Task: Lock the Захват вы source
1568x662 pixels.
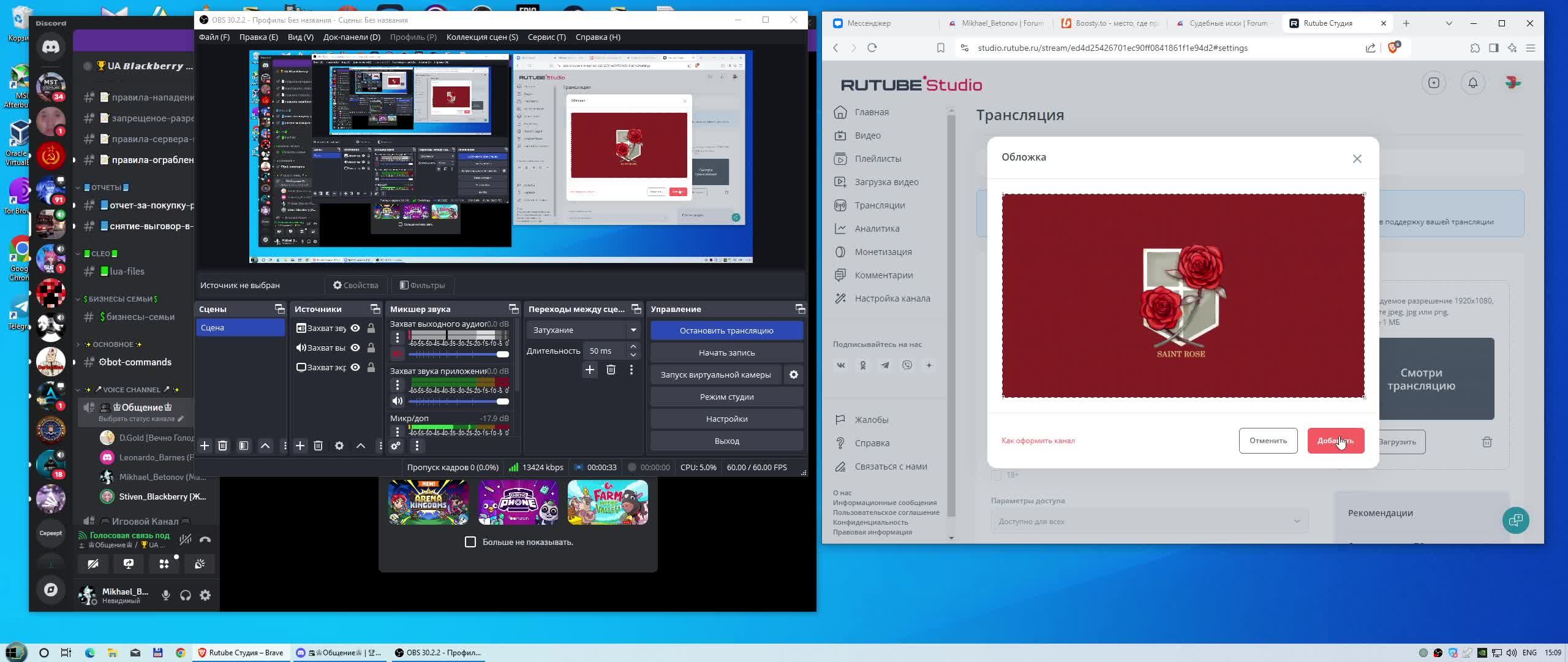Action: (x=371, y=348)
